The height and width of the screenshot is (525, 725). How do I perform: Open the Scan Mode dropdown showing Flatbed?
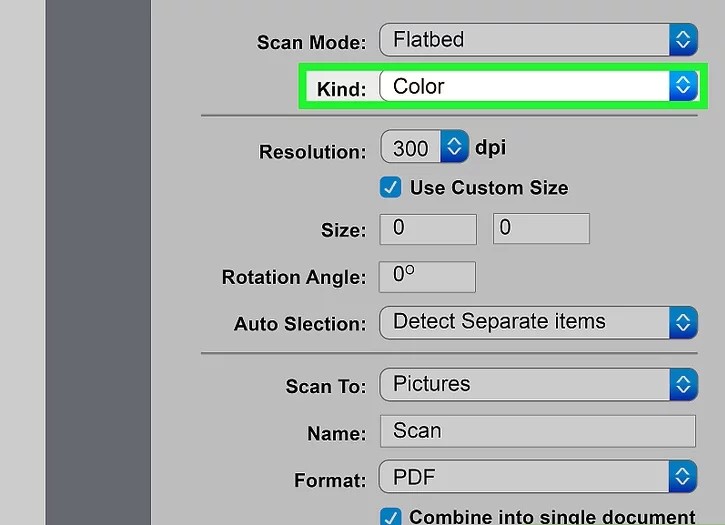(x=525, y=40)
